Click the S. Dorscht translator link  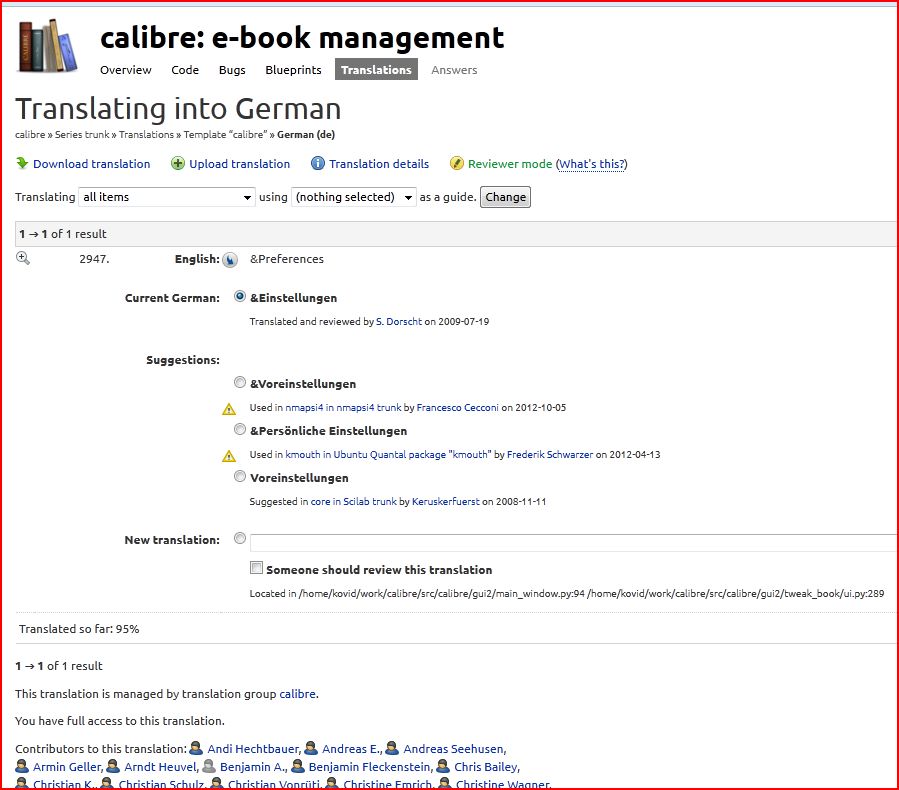point(398,322)
